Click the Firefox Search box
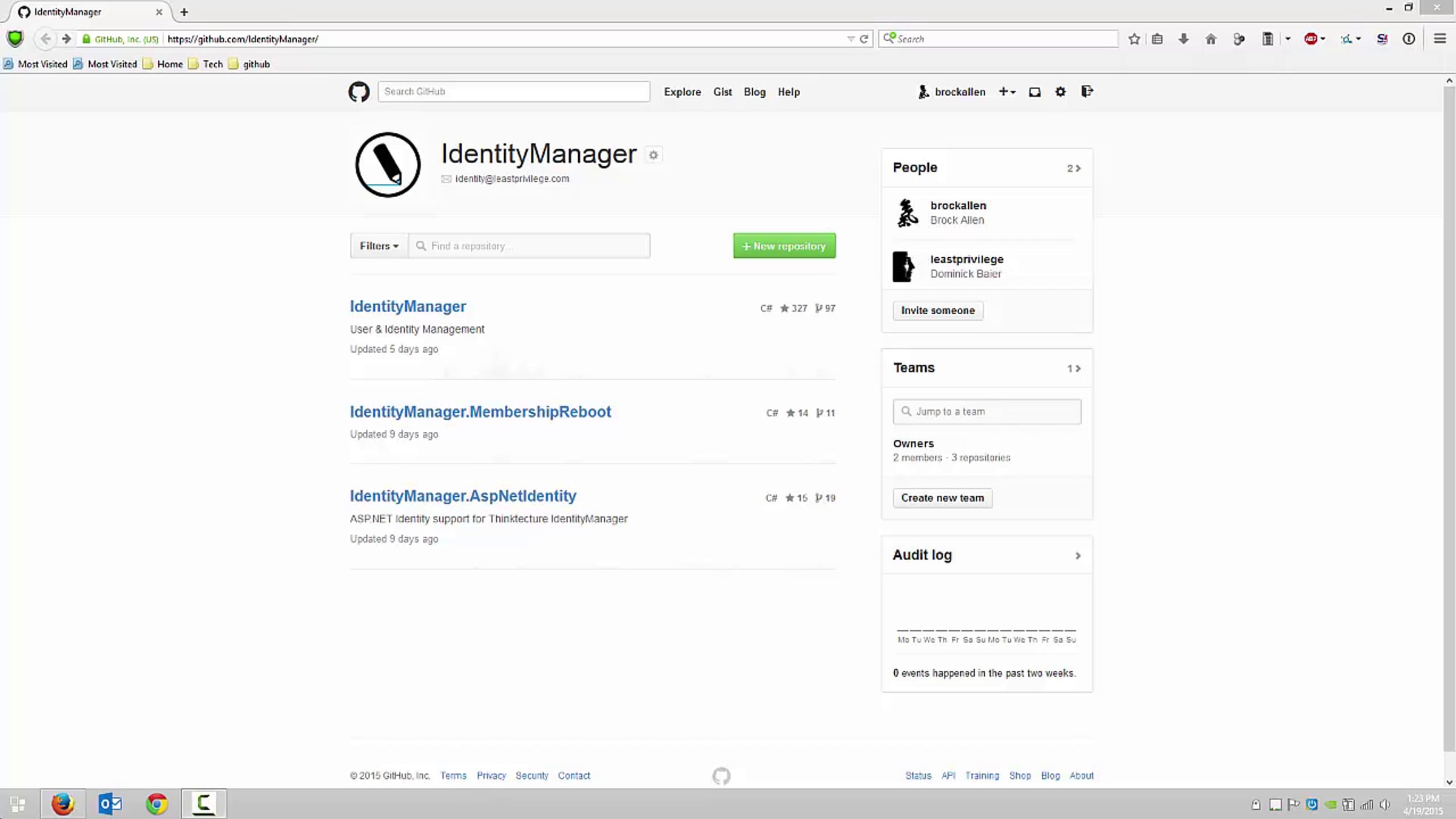Screen dimensions: 1456x819 click(999, 39)
